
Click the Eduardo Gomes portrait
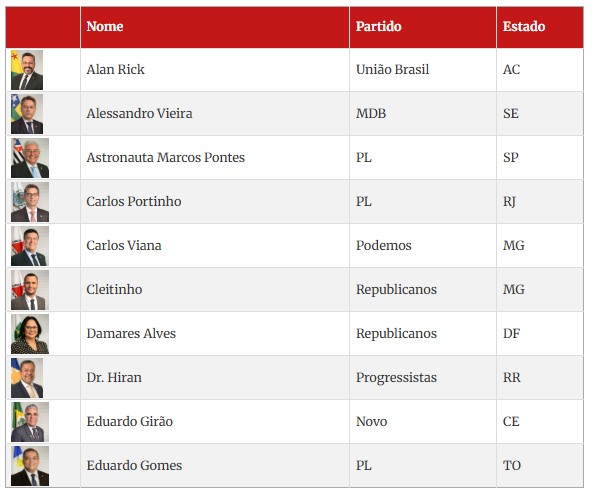tap(30, 466)
